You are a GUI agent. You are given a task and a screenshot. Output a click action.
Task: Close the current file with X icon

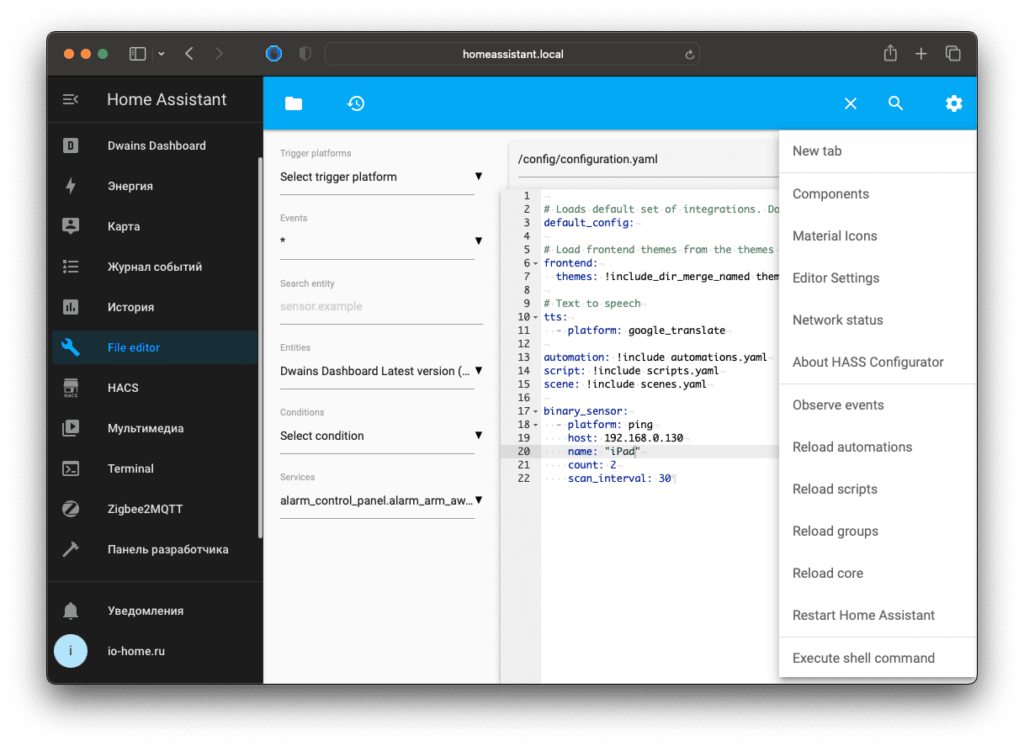(x=850, y=103)
